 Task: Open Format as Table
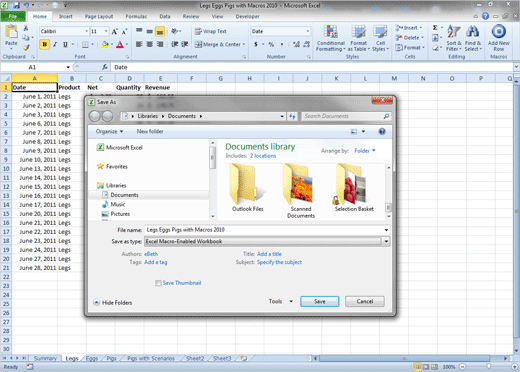tap(359, 39)
